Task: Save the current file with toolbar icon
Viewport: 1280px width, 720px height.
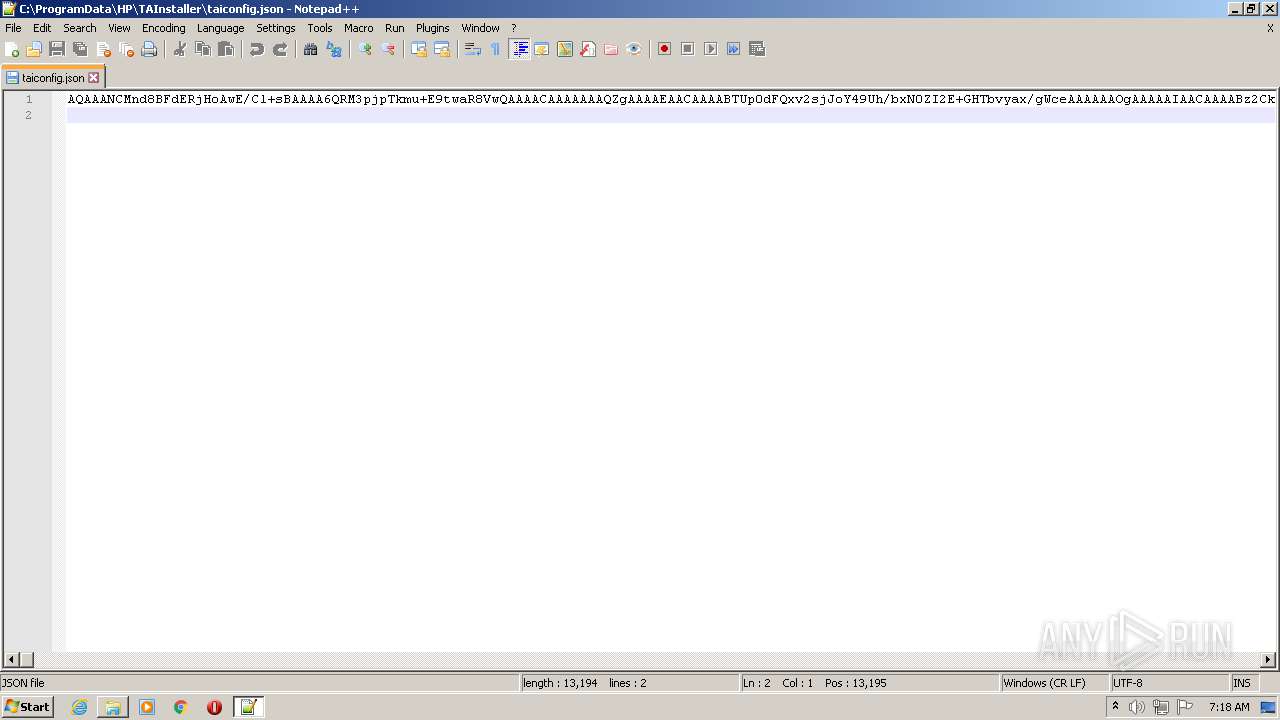Action: 57,49
